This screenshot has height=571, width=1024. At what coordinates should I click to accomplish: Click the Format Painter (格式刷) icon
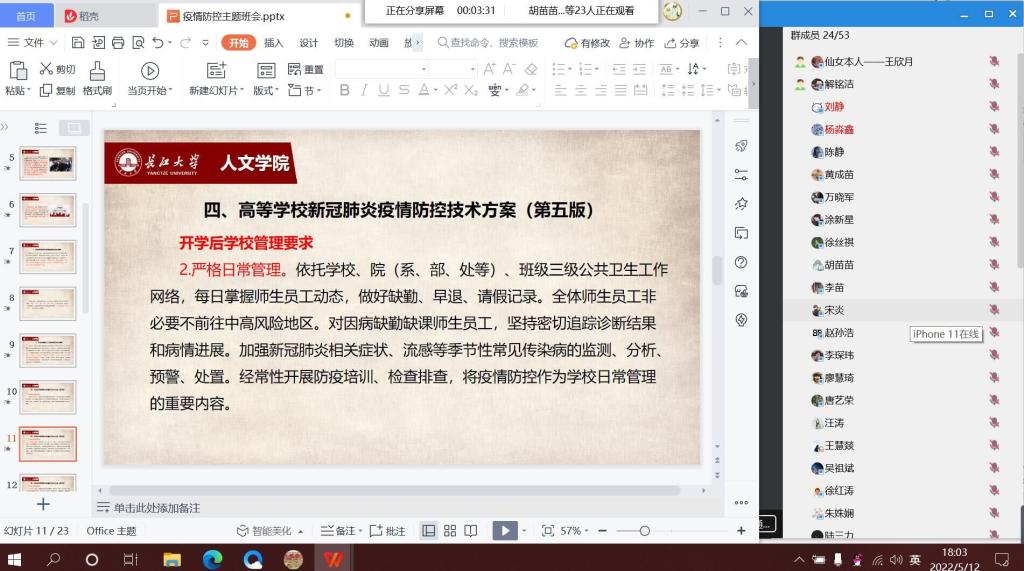[97, 71]
